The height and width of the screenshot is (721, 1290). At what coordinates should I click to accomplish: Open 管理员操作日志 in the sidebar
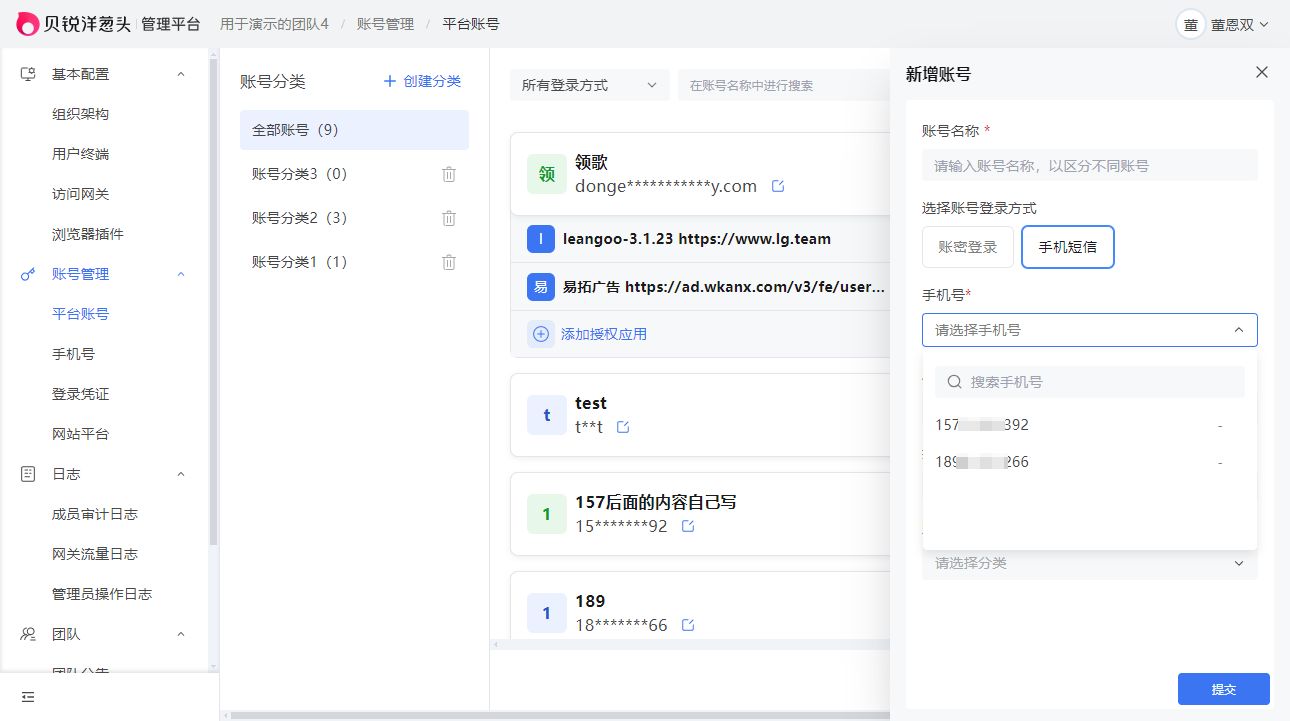[x=102, y=594]
